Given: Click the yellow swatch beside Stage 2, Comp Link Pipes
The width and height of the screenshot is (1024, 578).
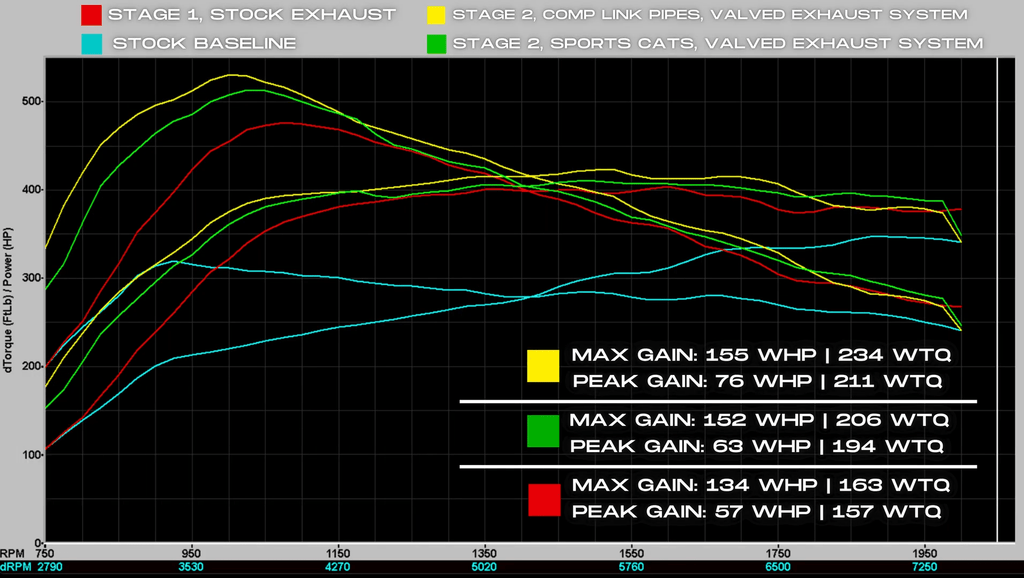Looking at the screenshot, I should 436,15.
